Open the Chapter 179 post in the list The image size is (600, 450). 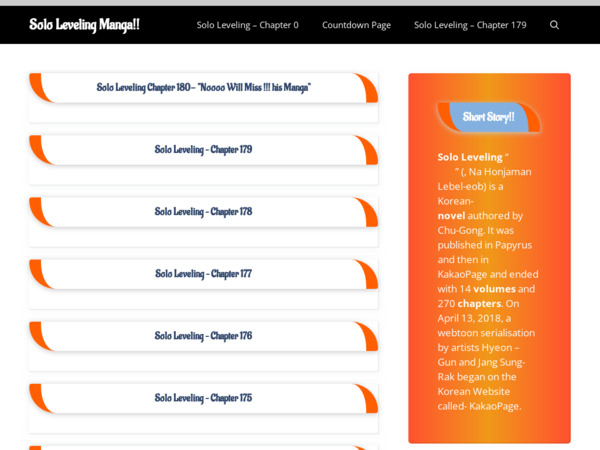pos(204,150)
